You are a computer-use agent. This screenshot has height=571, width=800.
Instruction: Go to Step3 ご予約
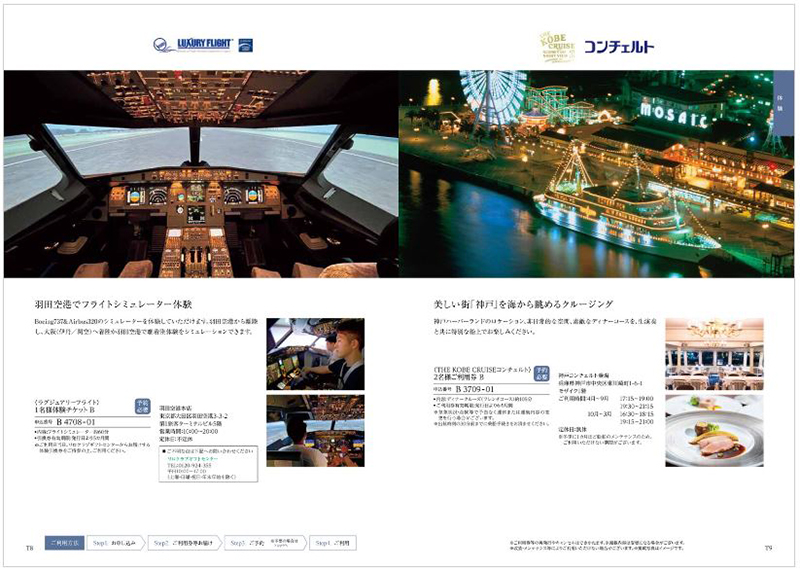point(262,543)
